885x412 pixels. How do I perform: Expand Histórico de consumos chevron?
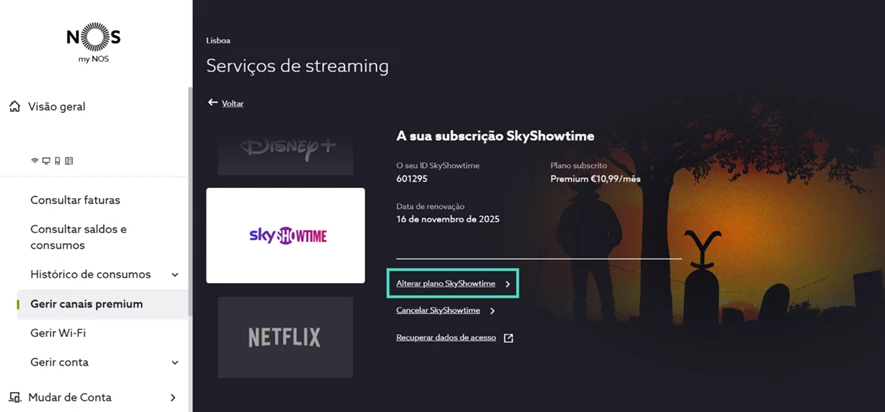click(175, 275)
